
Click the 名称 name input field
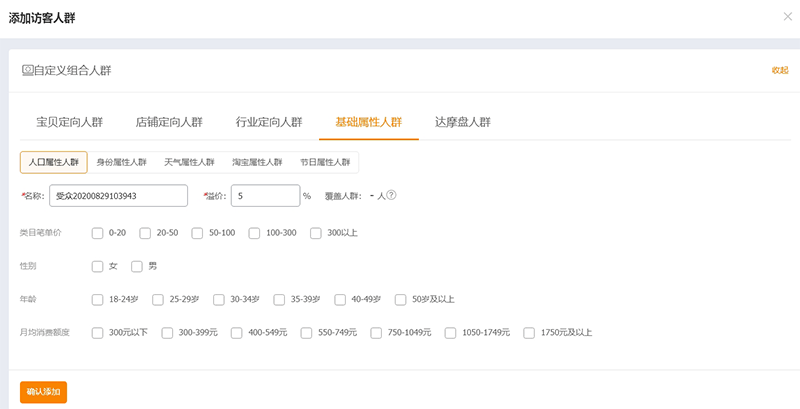119,196
